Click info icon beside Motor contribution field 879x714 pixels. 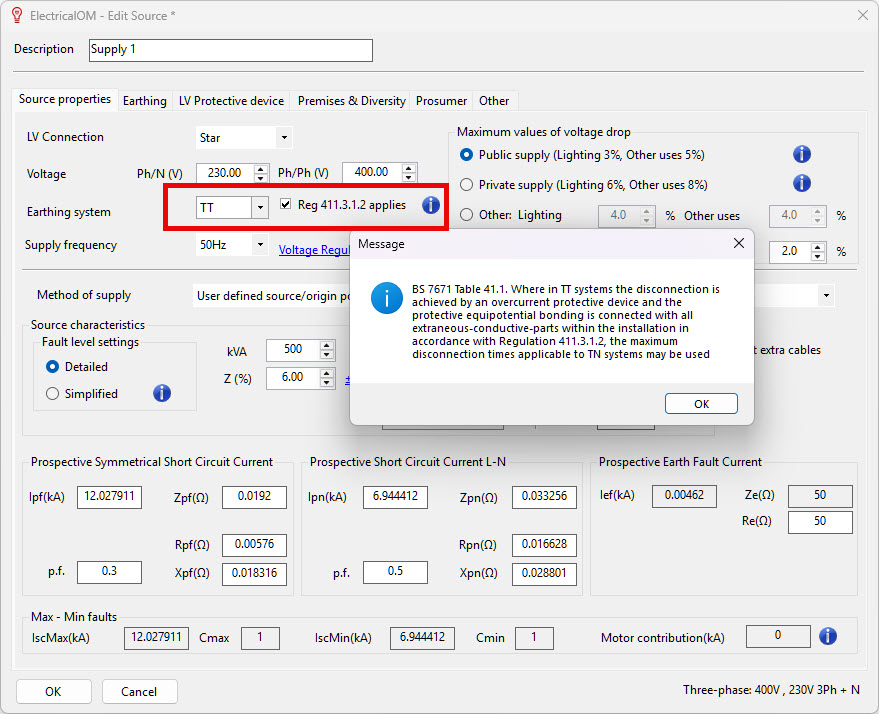[827, 637]
